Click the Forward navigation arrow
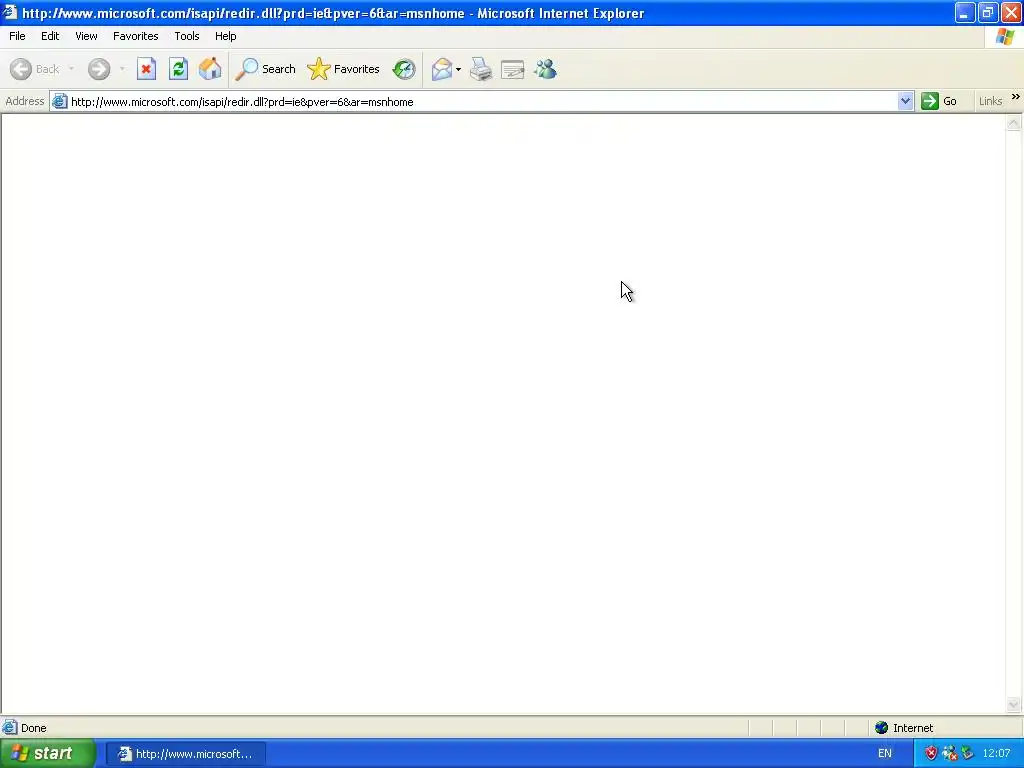1024x768 pixels. click(99, 69)
